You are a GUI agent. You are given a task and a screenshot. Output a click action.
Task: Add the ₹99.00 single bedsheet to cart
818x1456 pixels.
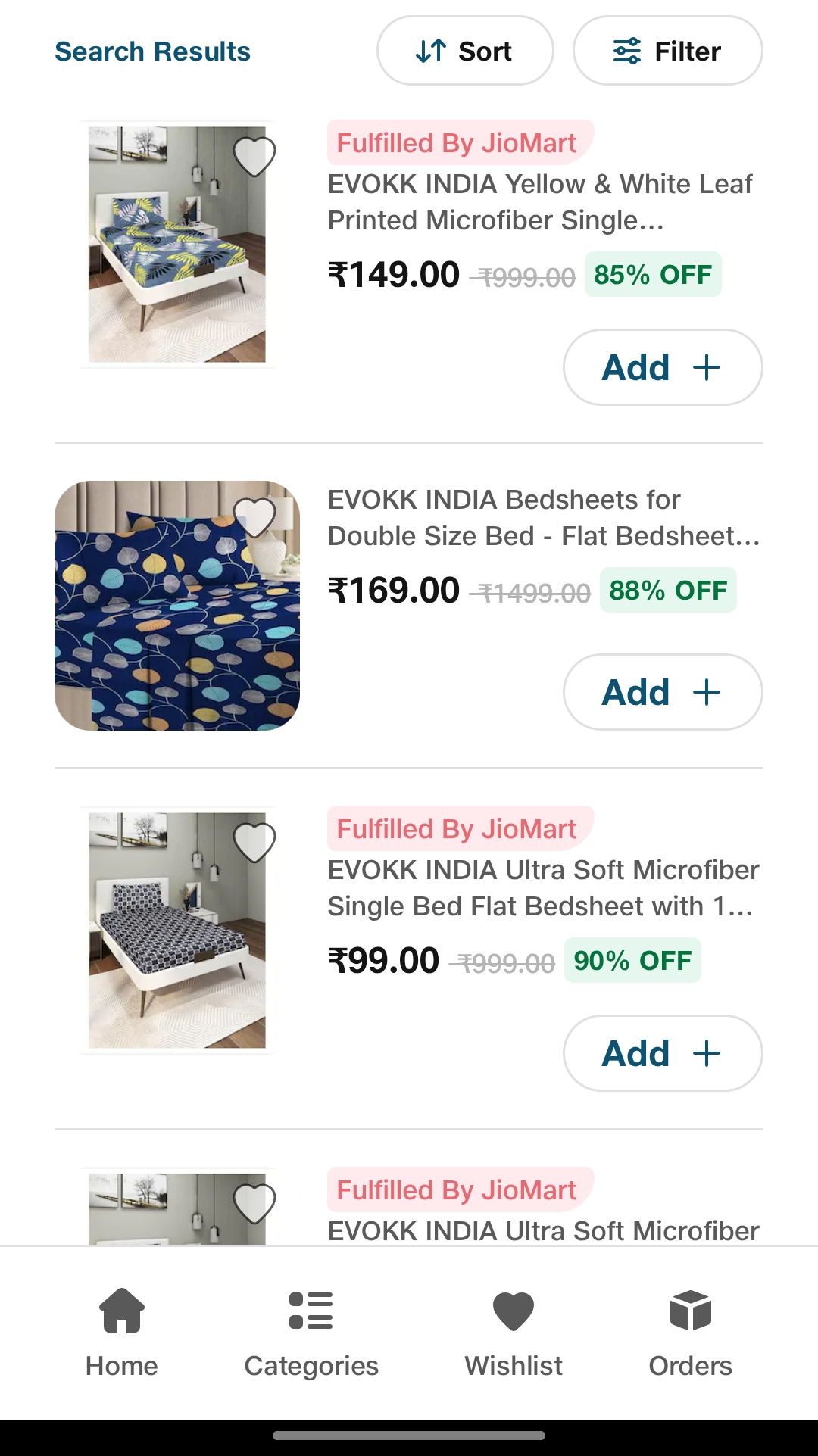(x=663, y=1053)
